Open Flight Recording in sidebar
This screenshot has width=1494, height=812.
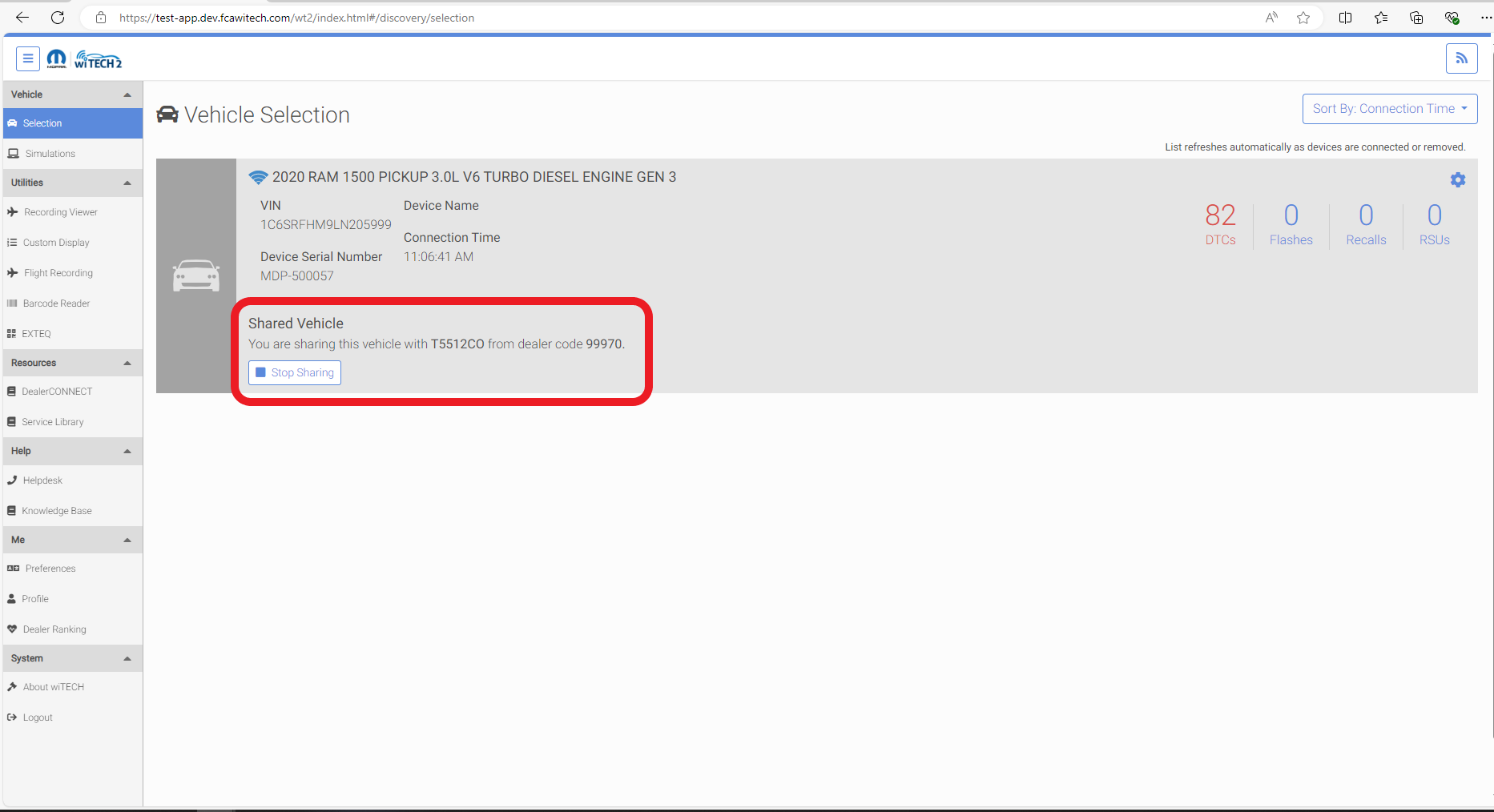[x=73, y=273]
